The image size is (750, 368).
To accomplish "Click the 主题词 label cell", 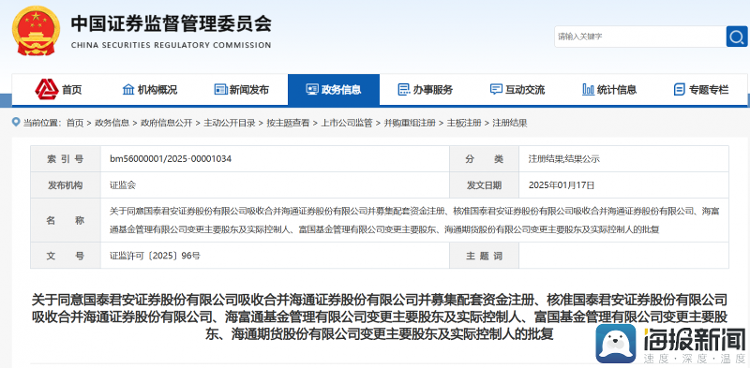I will point(484,256).
